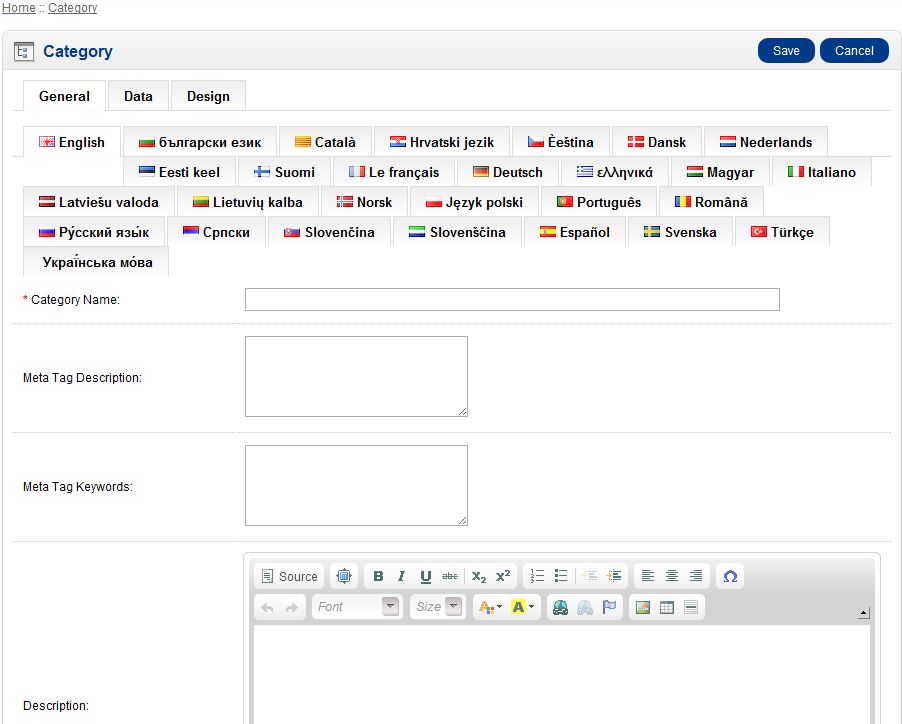
Task: Insert a bulleted list
Action: (561, 576)
